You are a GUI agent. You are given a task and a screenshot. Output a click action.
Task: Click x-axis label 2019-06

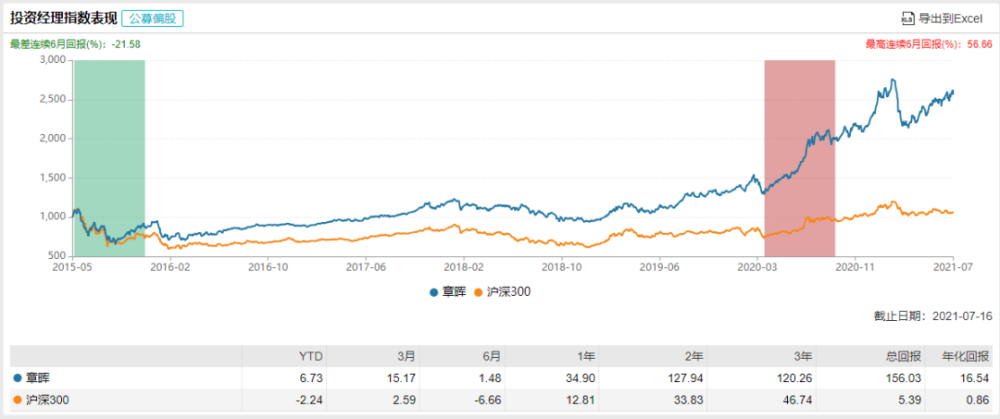660,265
